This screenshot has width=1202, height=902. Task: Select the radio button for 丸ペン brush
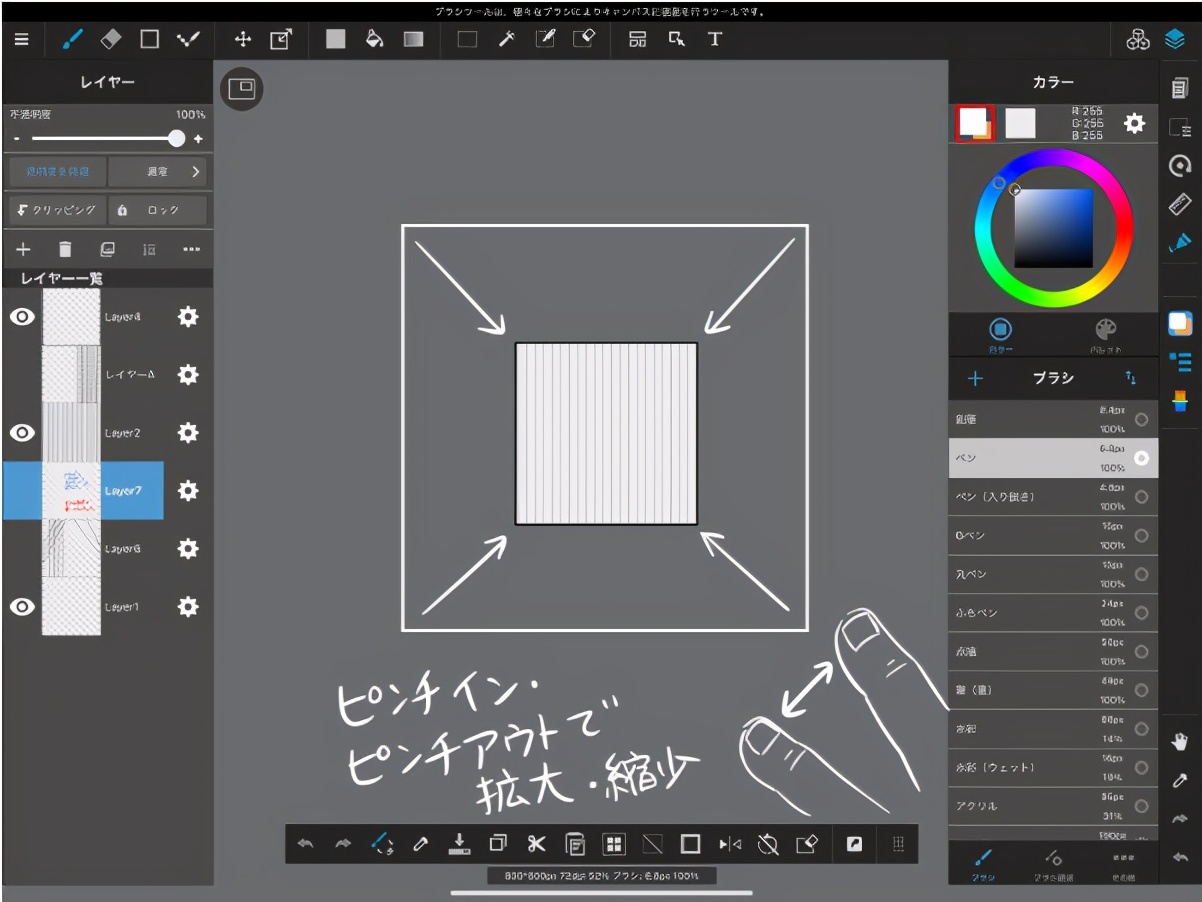tap(1141, 574)
